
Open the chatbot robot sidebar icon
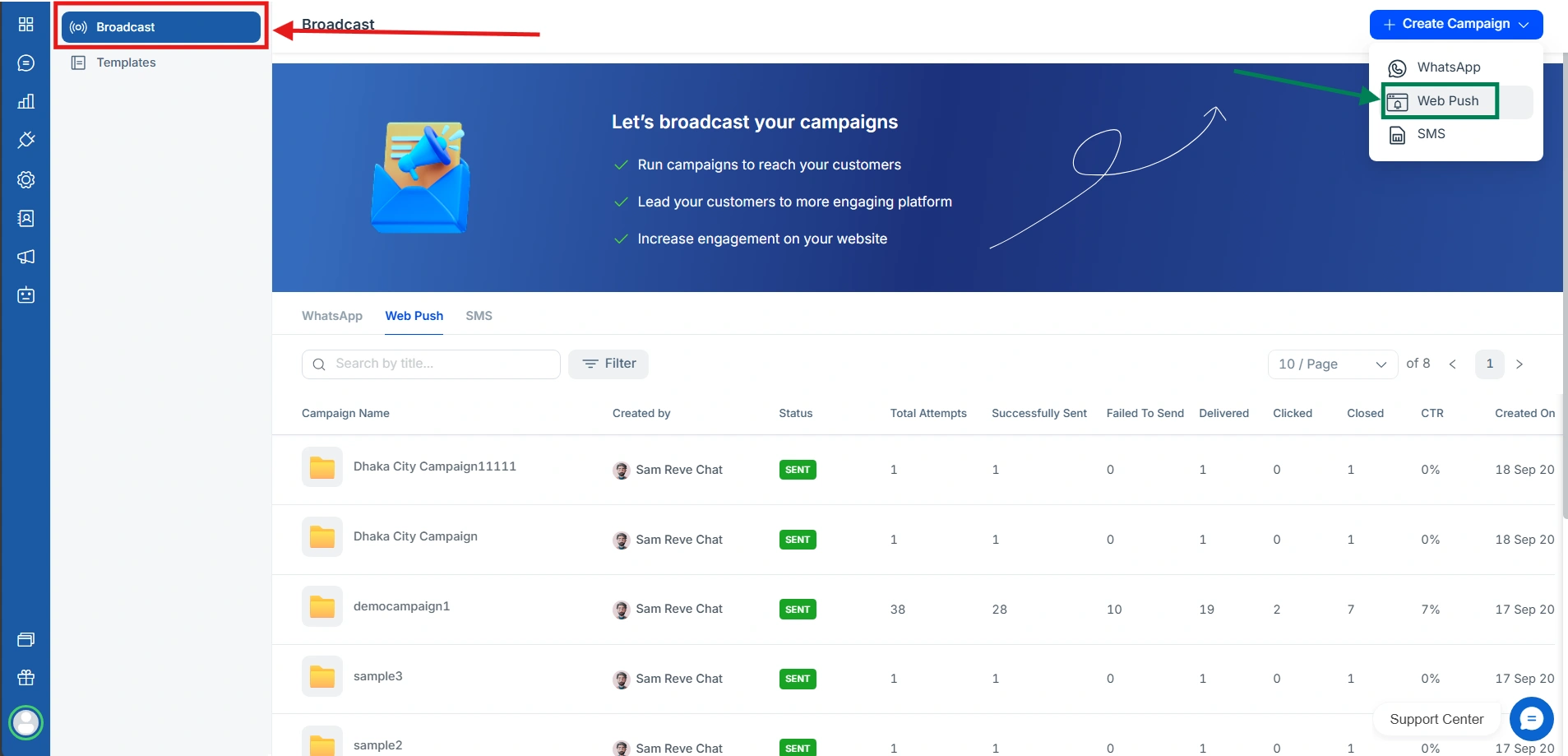25,295
